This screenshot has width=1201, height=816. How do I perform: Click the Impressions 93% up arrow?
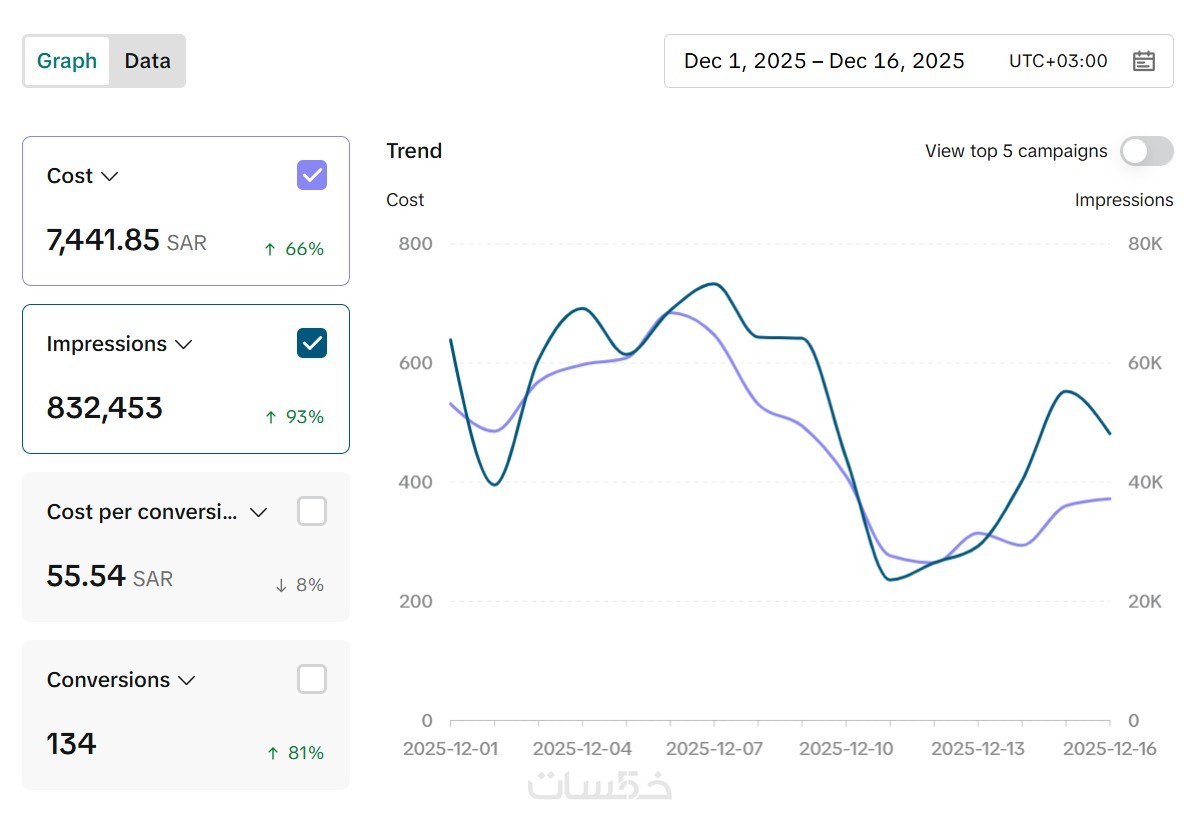coord(270,417)
